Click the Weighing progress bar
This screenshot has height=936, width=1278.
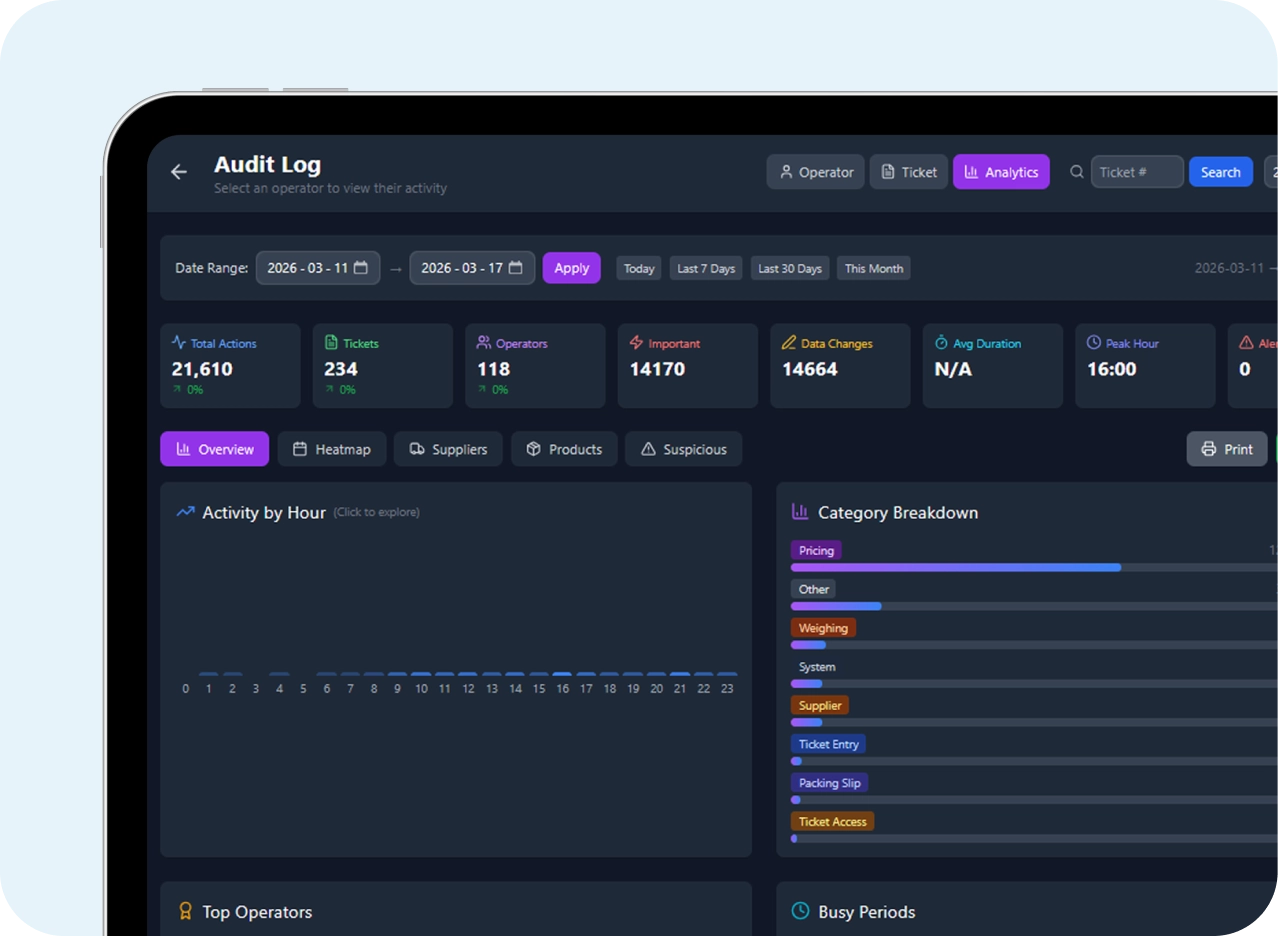pos(1034,645)
